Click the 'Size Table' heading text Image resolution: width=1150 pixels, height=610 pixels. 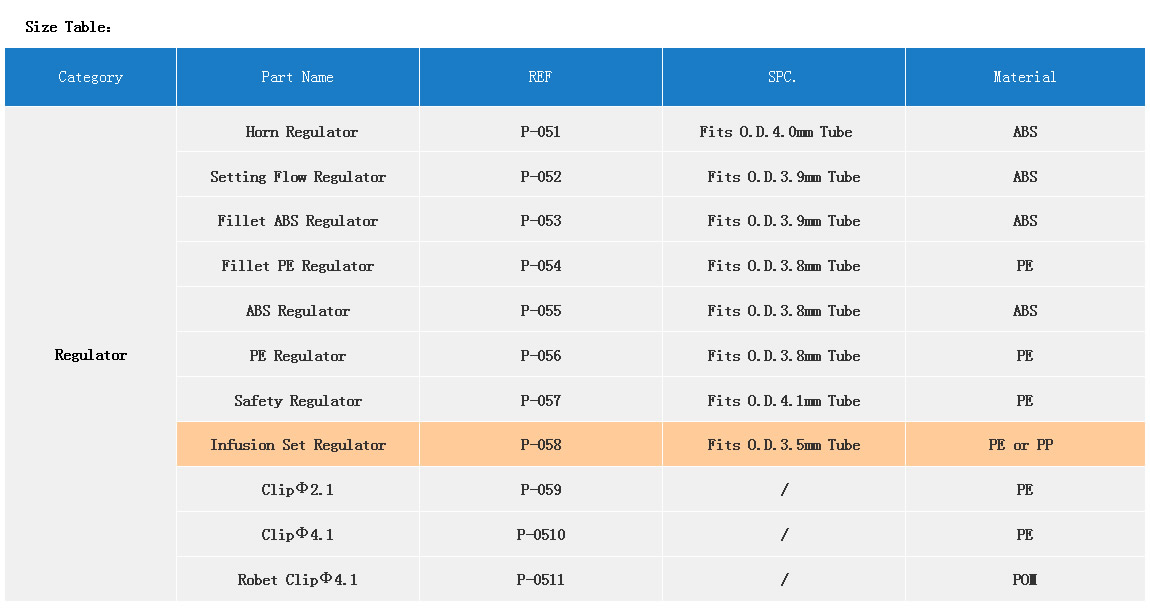tap(68, 27)
